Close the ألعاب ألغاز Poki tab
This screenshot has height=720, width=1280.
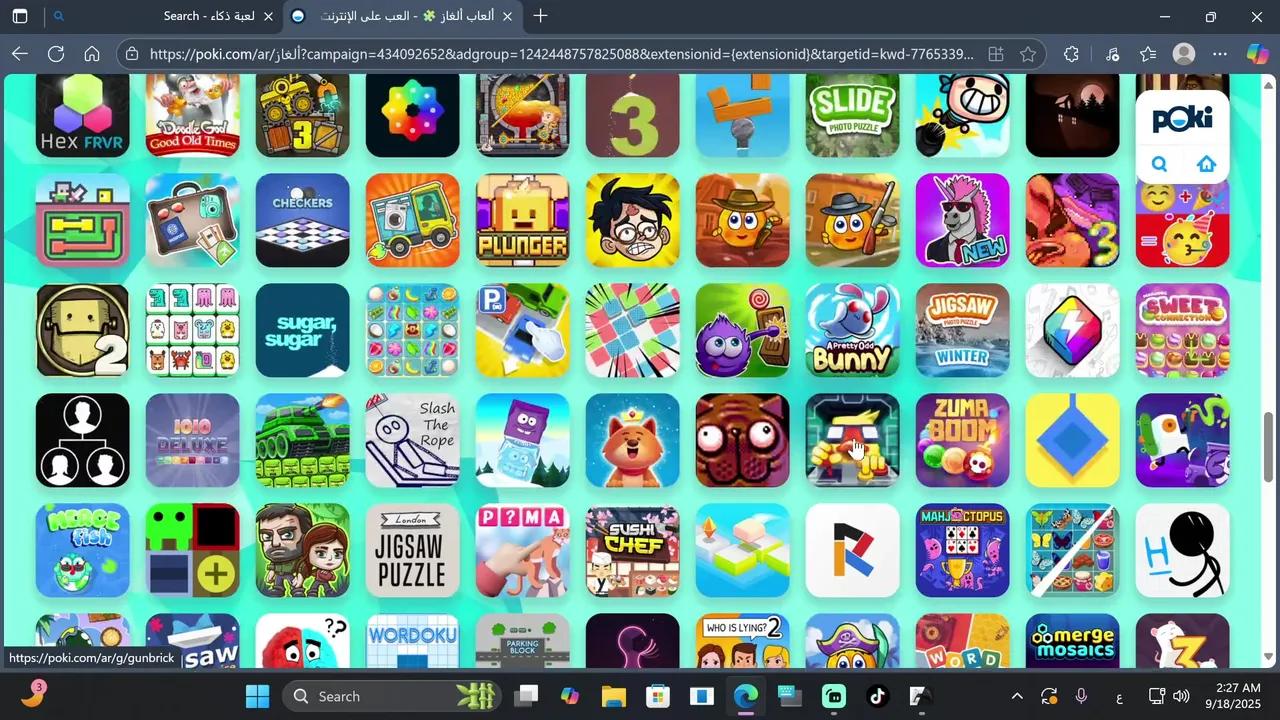(507, 16)
